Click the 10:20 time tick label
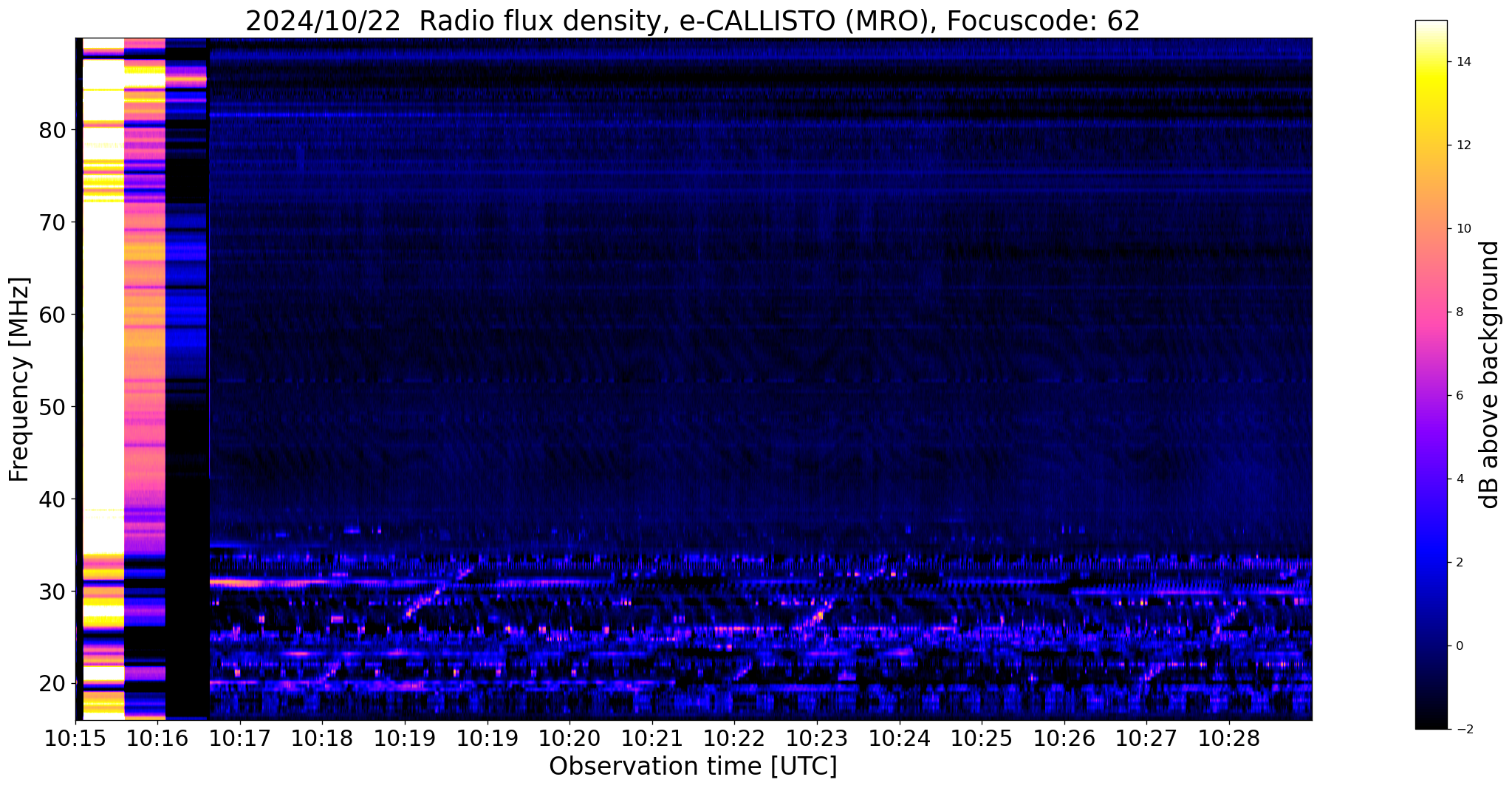Viewport: 1512px width, 788px height. click(x=569, y=739)
